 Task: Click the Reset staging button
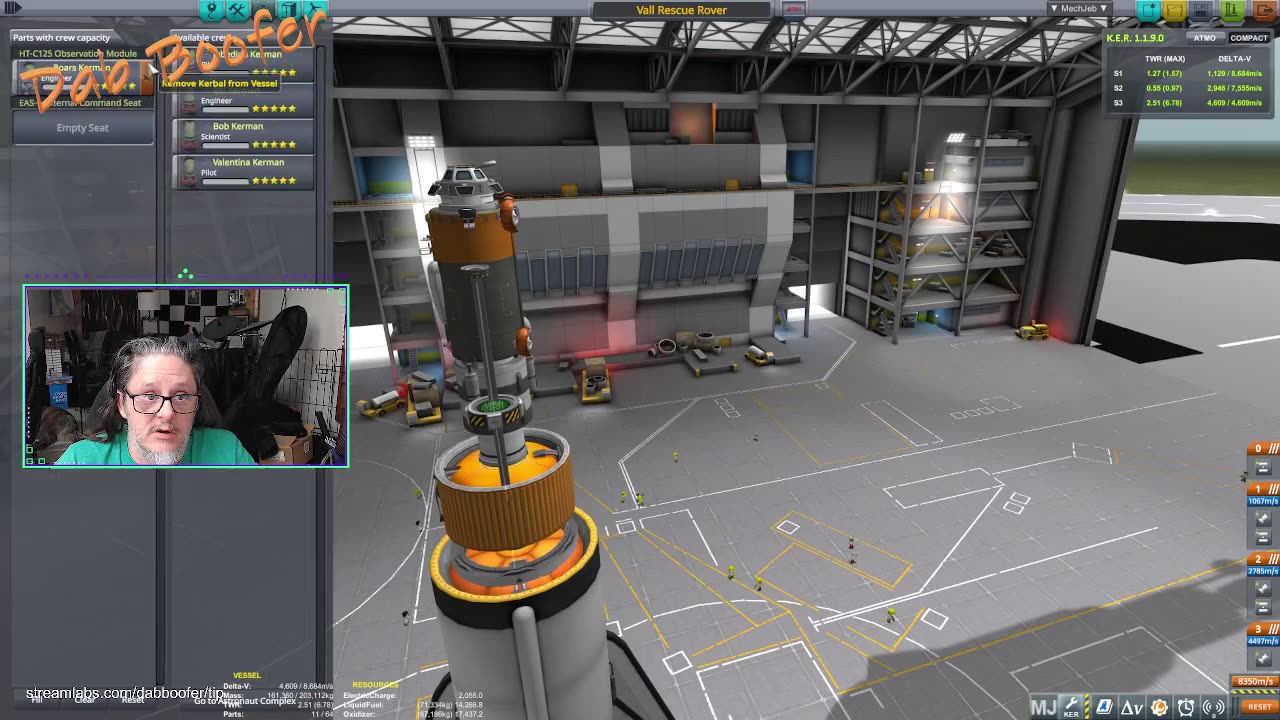click(1259, 706)
